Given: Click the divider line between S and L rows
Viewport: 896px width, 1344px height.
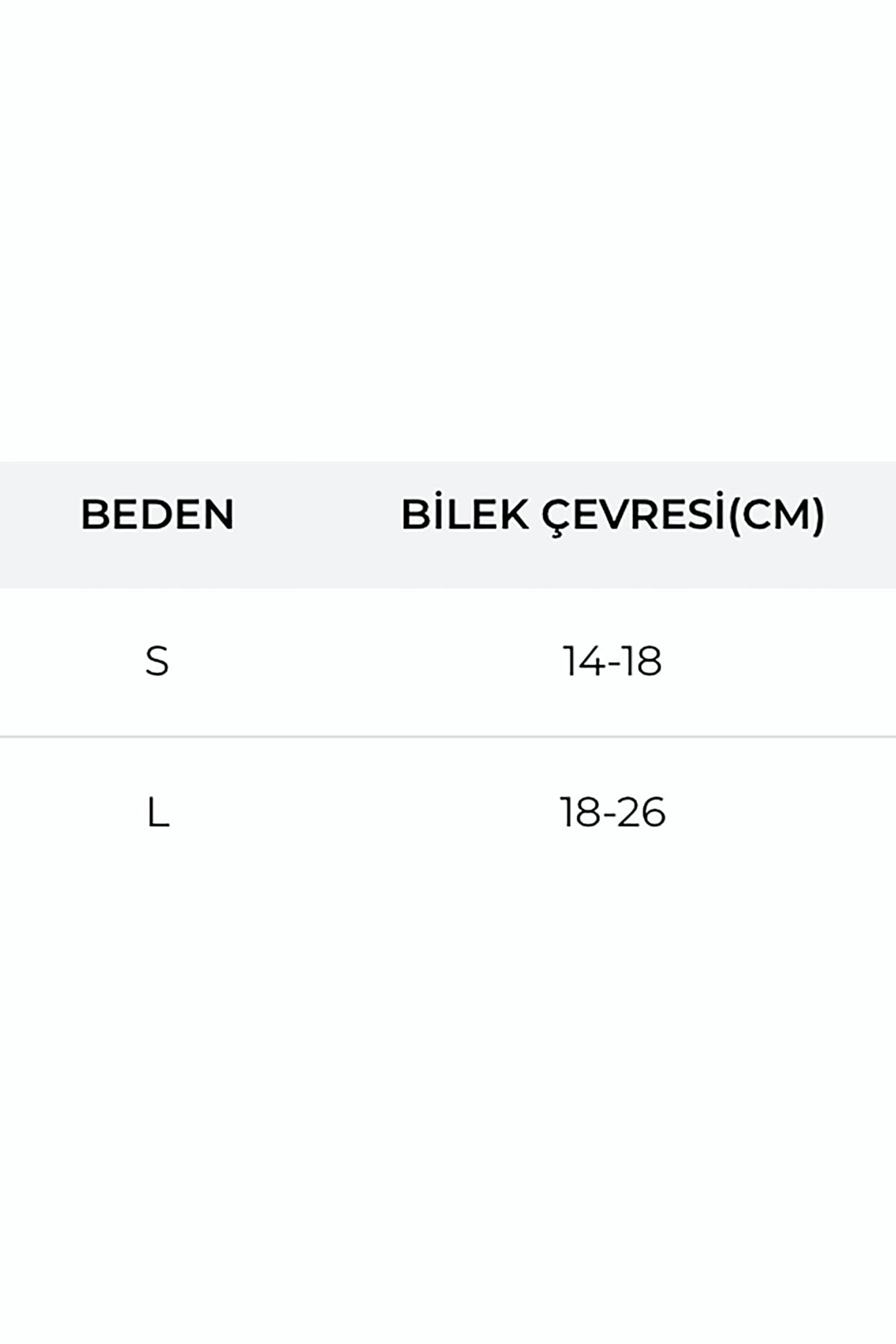Looking at the screenshot, I should pos(448,737).
